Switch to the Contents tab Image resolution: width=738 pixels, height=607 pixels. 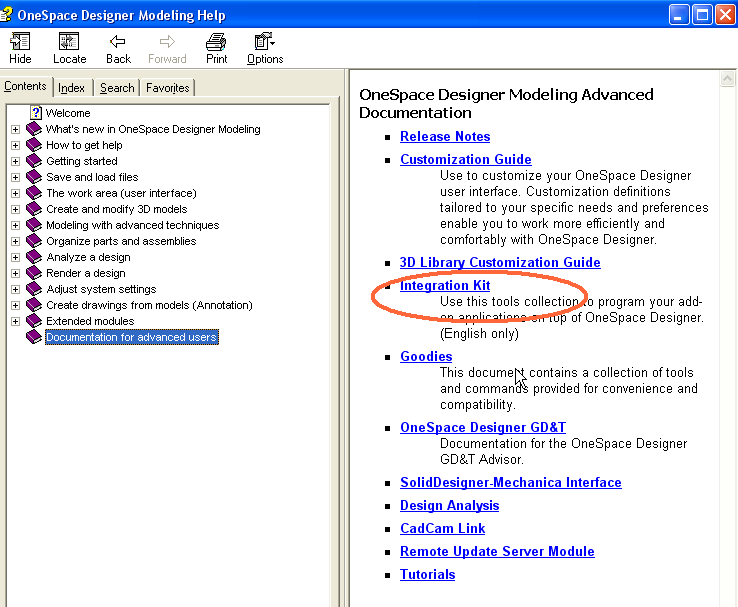25,86
